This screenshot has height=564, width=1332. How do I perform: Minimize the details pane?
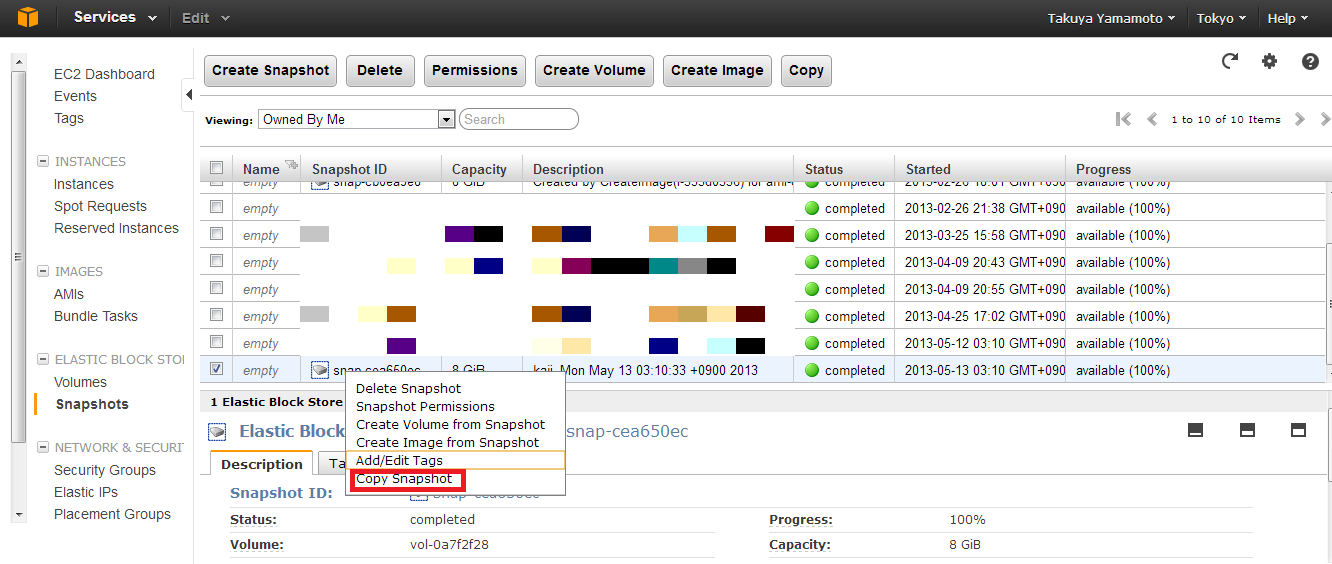pos(1195,430)
